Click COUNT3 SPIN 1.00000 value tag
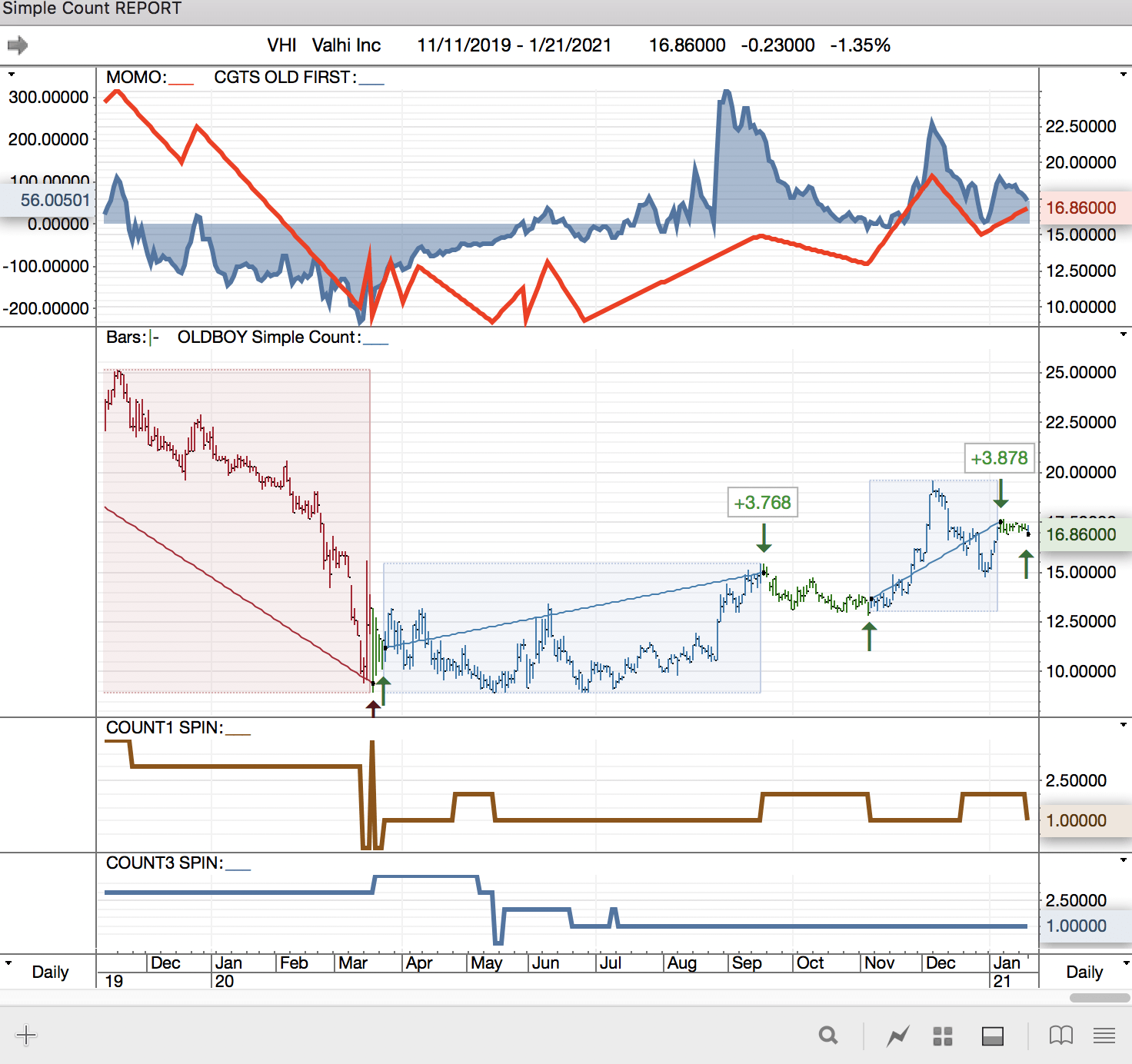This screenshot has width=1132, height=1064. point(1085,926)
